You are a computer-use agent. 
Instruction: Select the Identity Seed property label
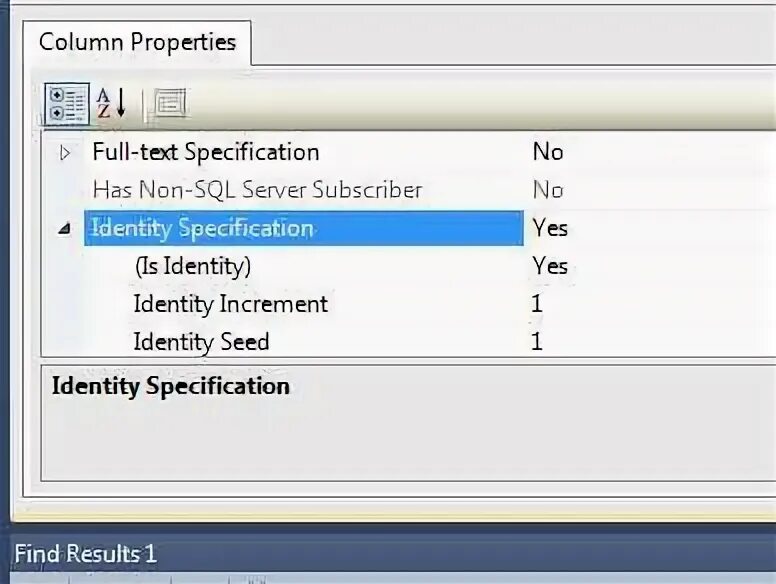201,342
